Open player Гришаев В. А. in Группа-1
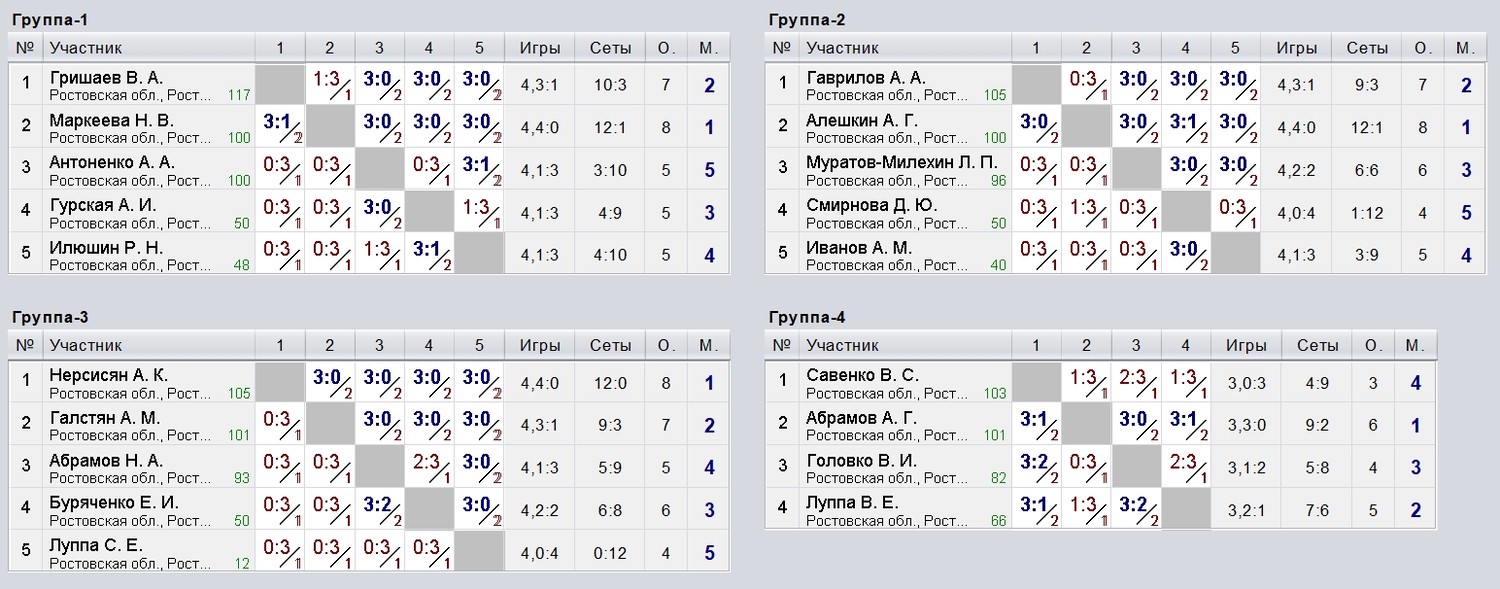1500x589 pixels. point(106,78)
